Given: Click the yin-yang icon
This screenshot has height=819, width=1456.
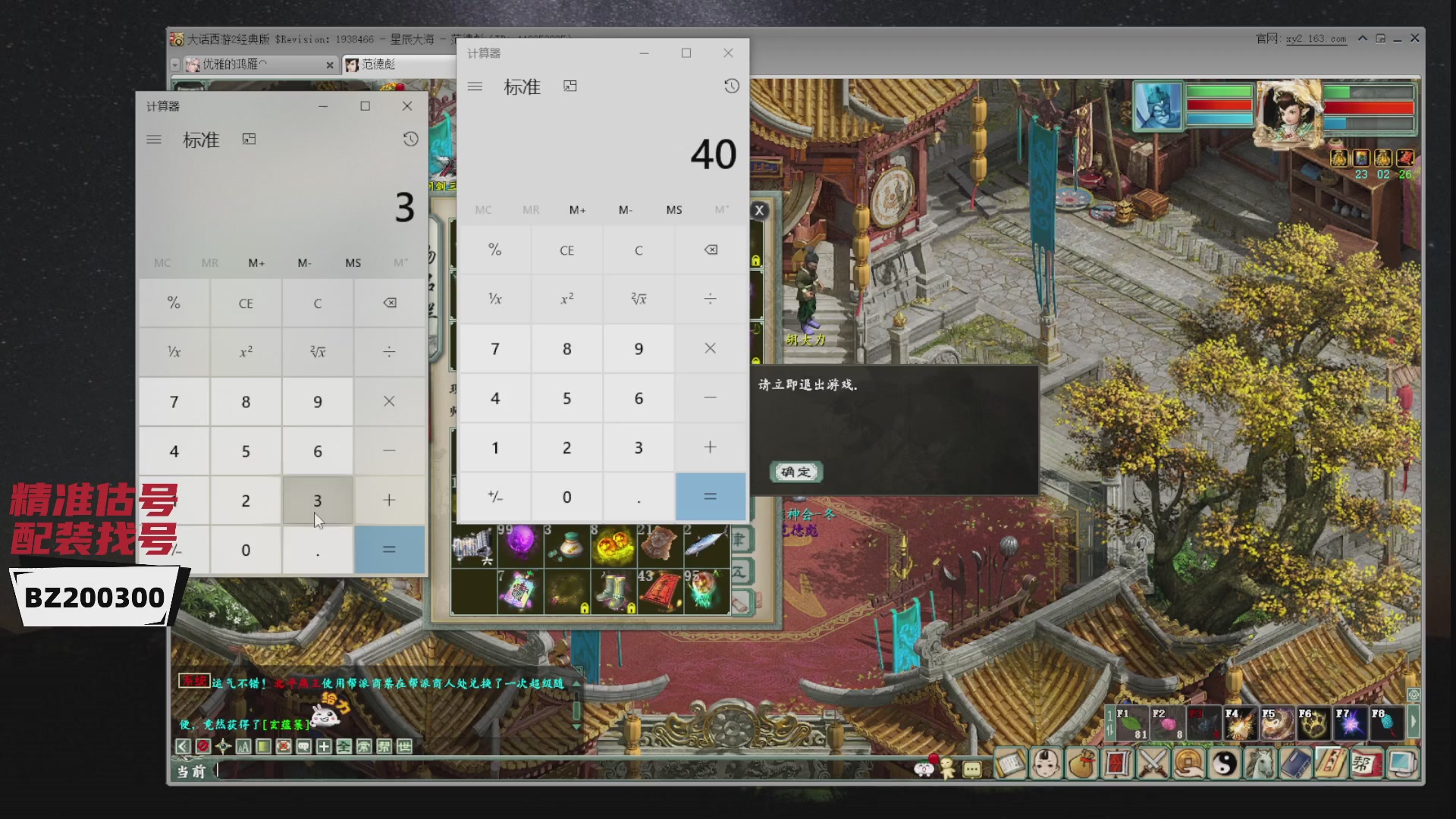Looking at the screenshot, I should click(1224, 764).
